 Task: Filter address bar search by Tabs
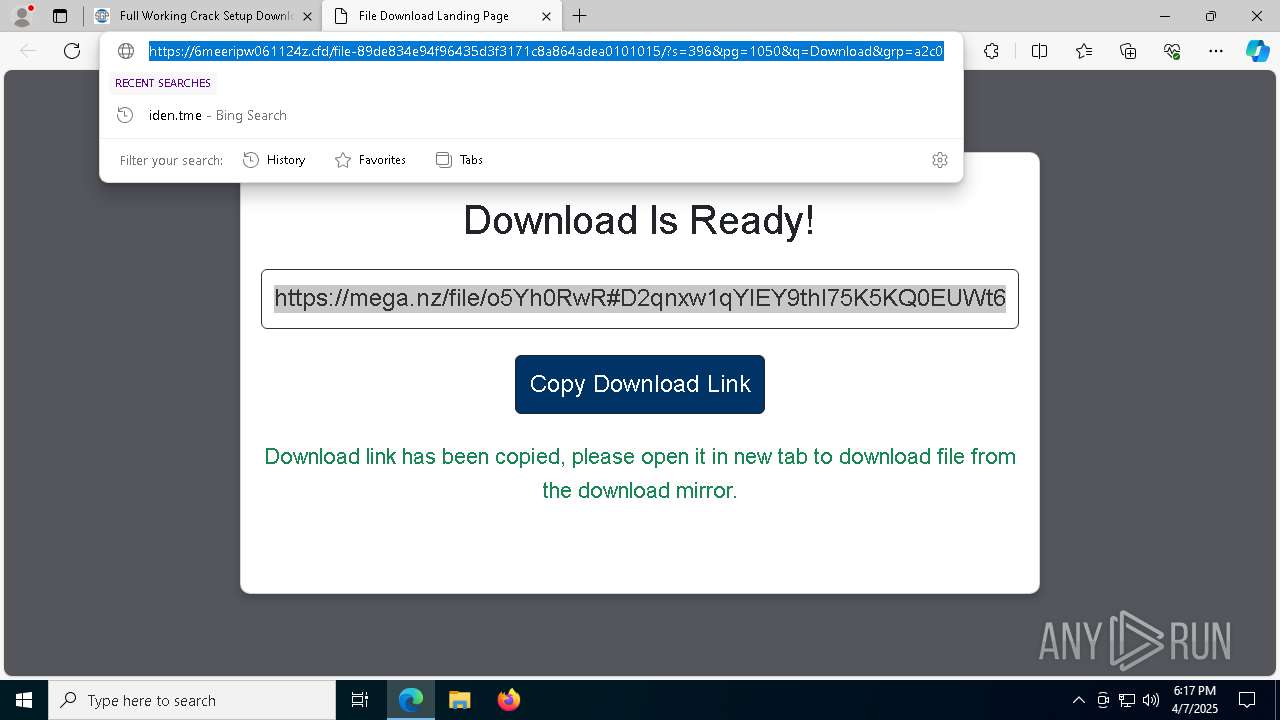(459, 160)
